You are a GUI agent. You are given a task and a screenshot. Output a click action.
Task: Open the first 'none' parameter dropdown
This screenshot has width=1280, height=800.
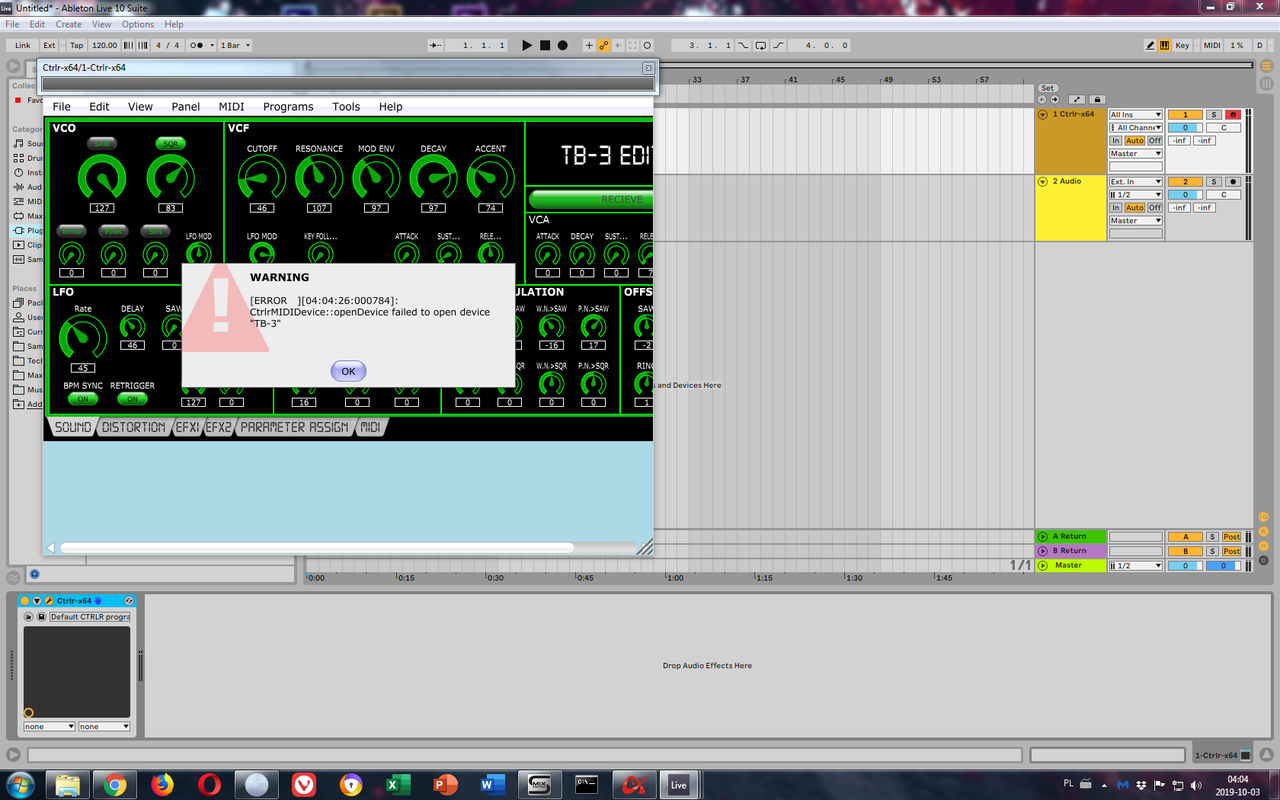click(50, 727)
